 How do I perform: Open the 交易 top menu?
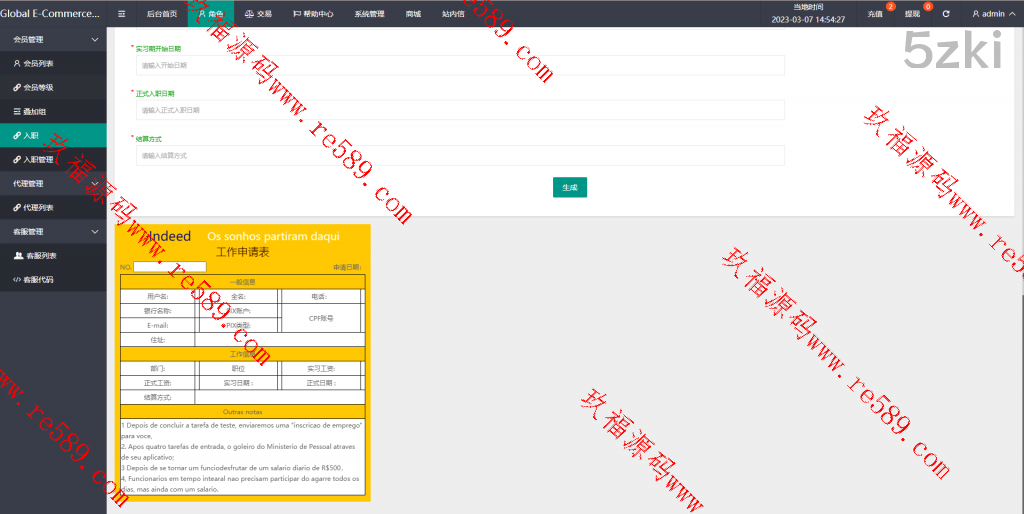click(258, 14)
